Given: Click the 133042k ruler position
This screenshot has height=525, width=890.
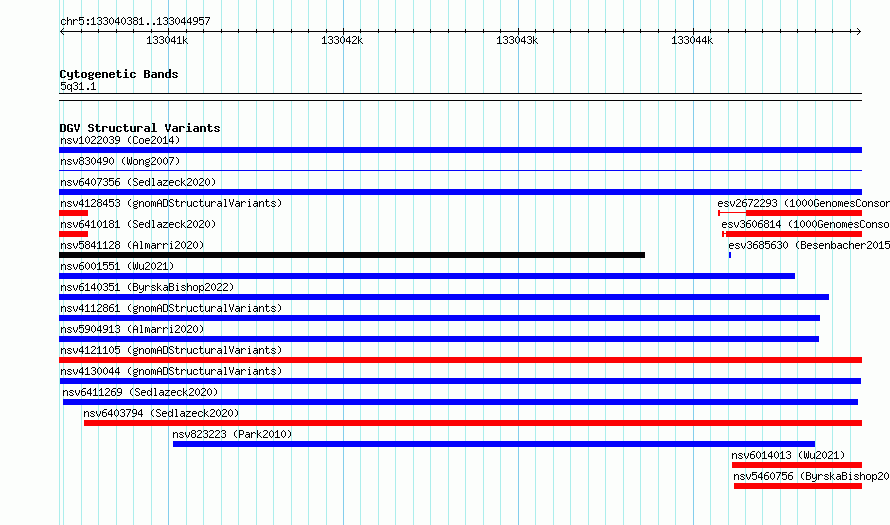Looking at the screenshot, I should [342, 40].
